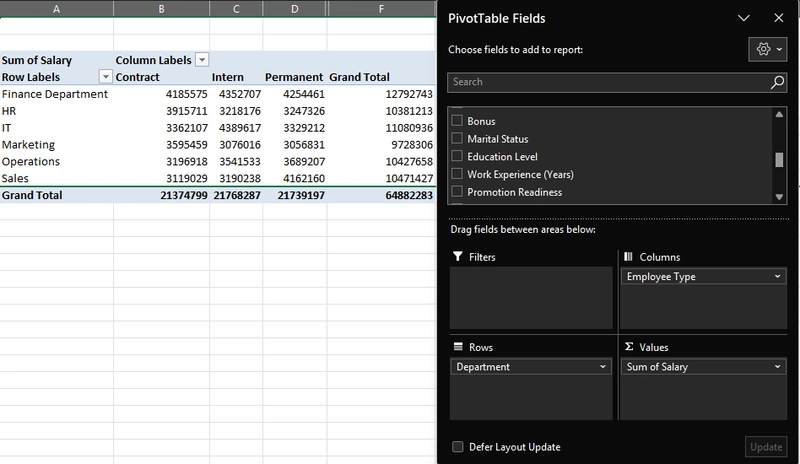Select column B header
The width and height of the screenshot is (800, 464).
pos(161,9)
